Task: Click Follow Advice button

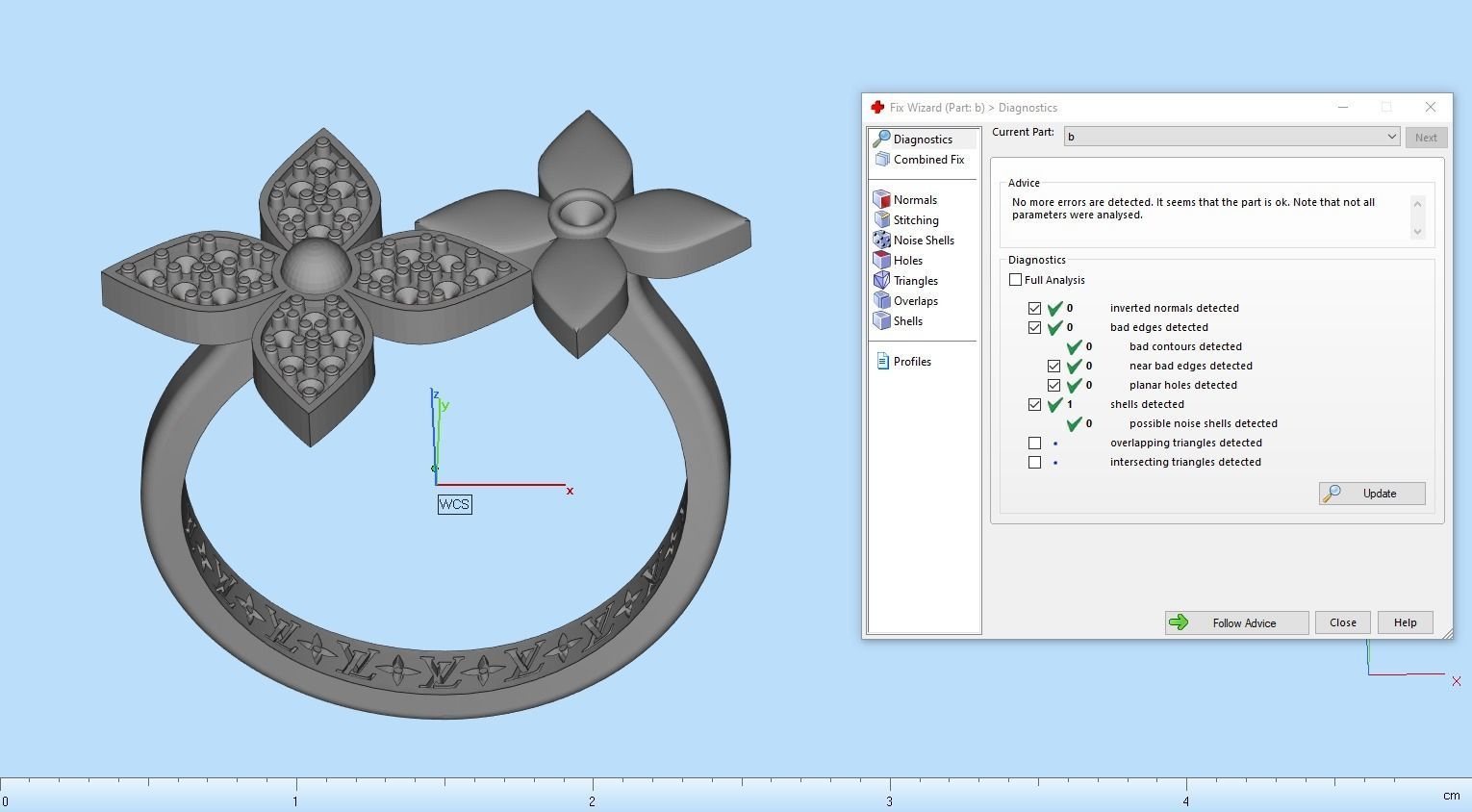Action: tap(1236, 622)
